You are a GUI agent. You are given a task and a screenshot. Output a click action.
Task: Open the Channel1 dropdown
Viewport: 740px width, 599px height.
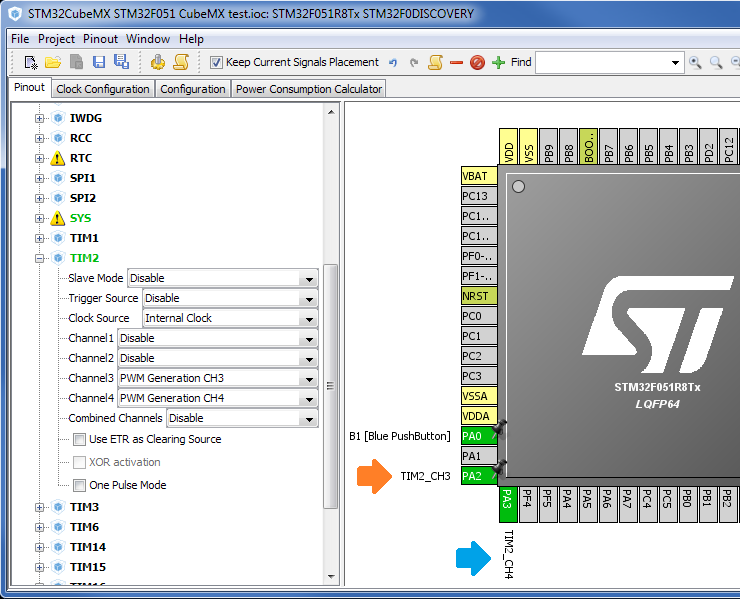pyautogui.click(x=218, y=338)
